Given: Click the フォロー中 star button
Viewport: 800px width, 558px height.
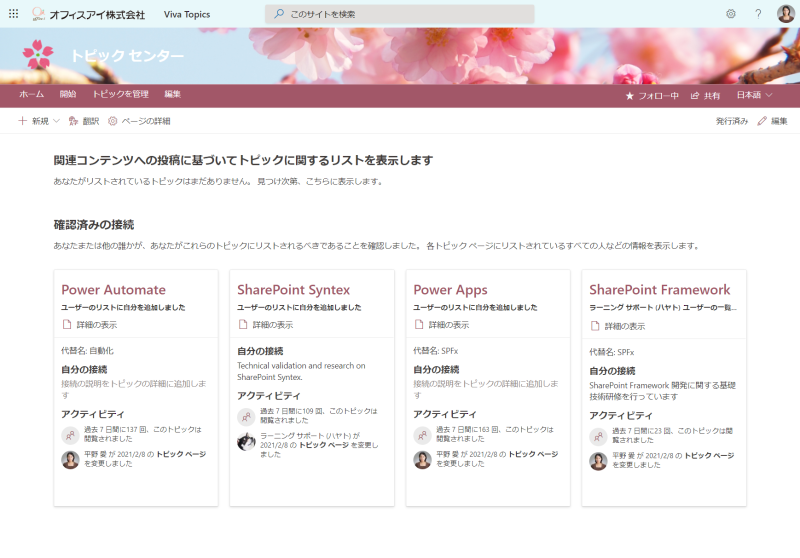Looking at the screenshot, I should pyautogui.click(x=652, y=95).
